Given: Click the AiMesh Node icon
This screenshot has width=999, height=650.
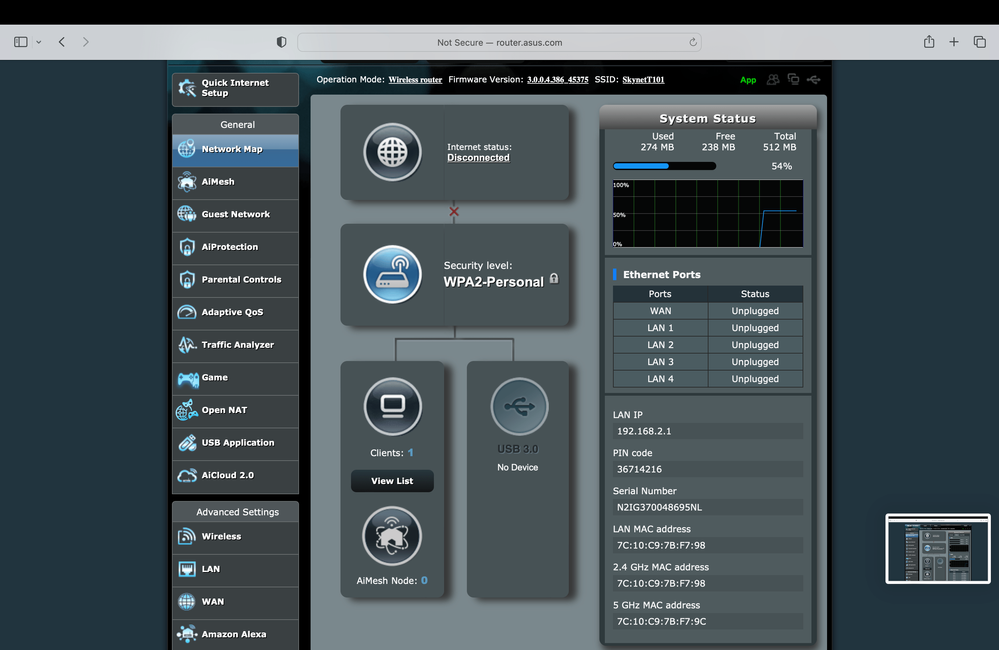Looking at the screenshot, I should (392, 537).
